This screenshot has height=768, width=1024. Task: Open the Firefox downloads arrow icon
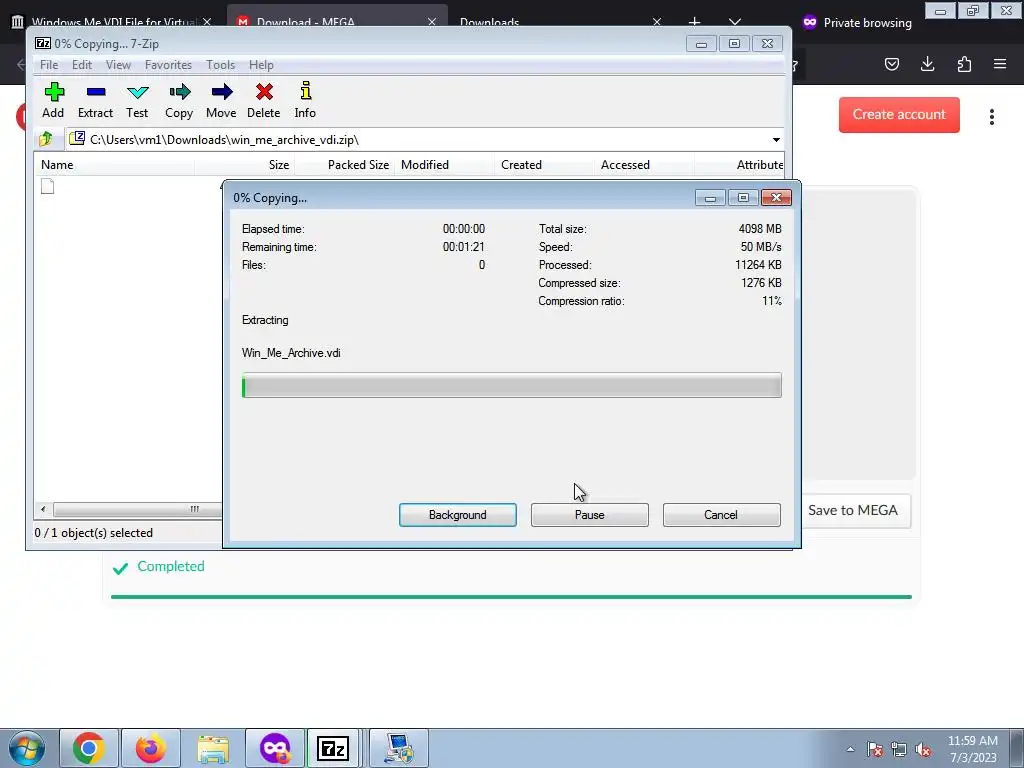pos(927,63)
